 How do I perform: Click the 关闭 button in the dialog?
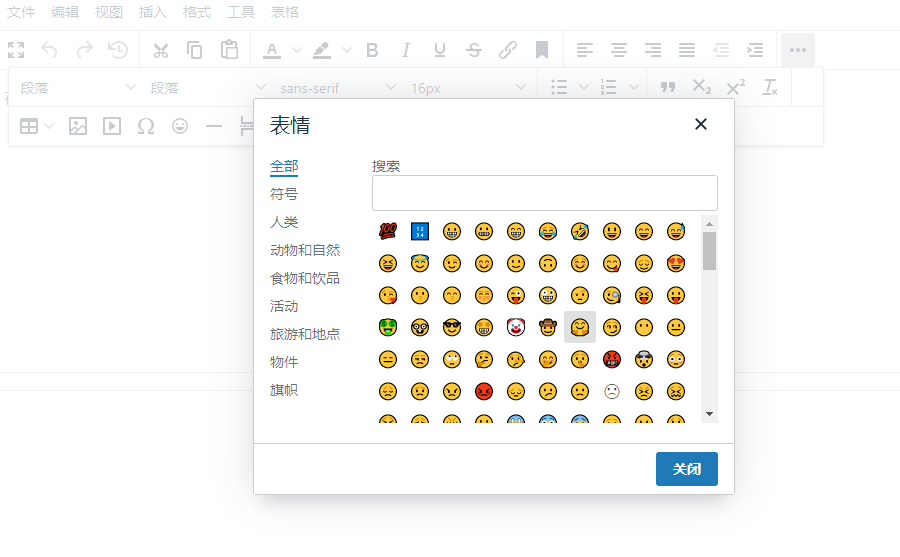click(686, 469)
